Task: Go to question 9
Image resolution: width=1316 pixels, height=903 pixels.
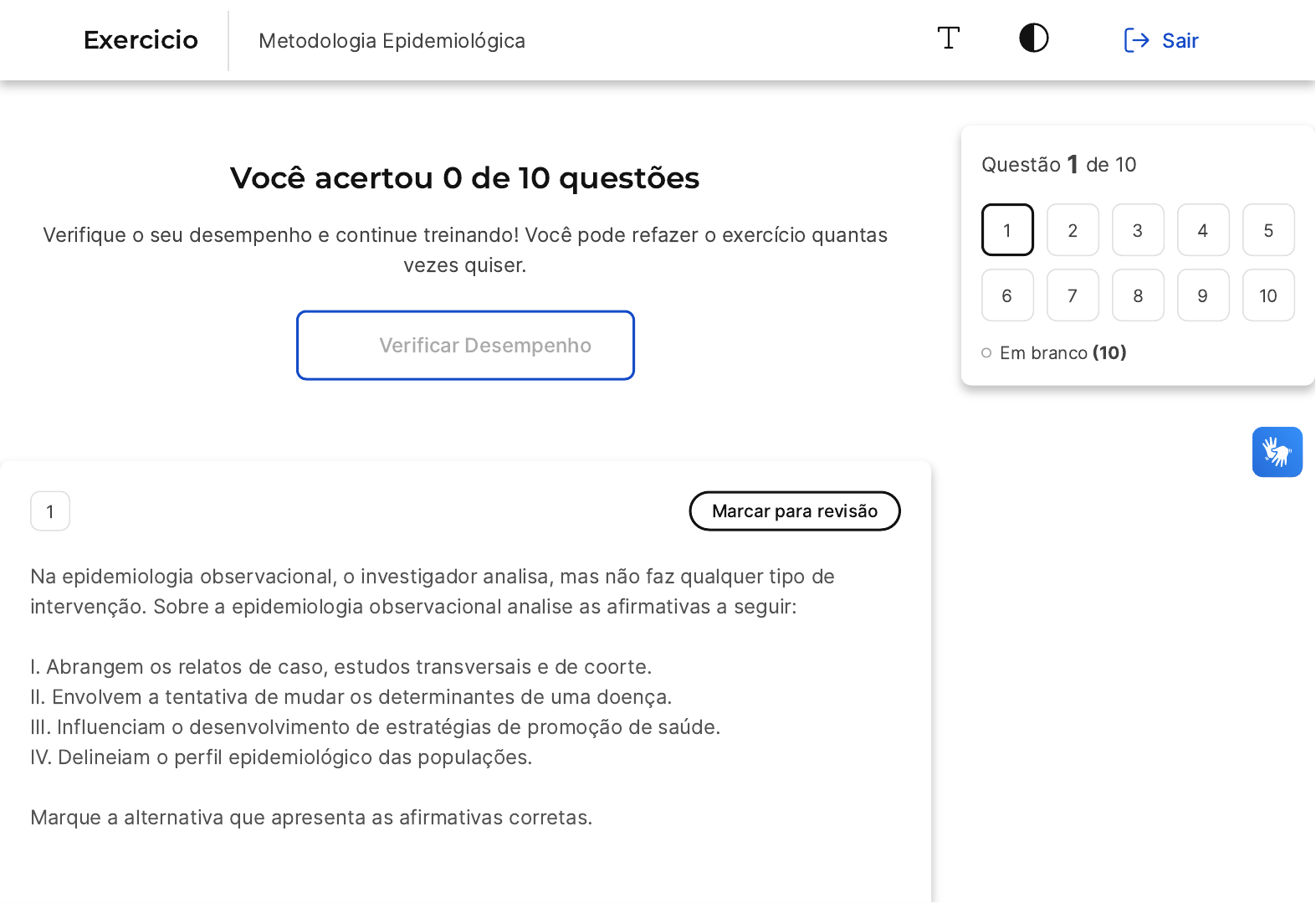Action: (1203, 295)
